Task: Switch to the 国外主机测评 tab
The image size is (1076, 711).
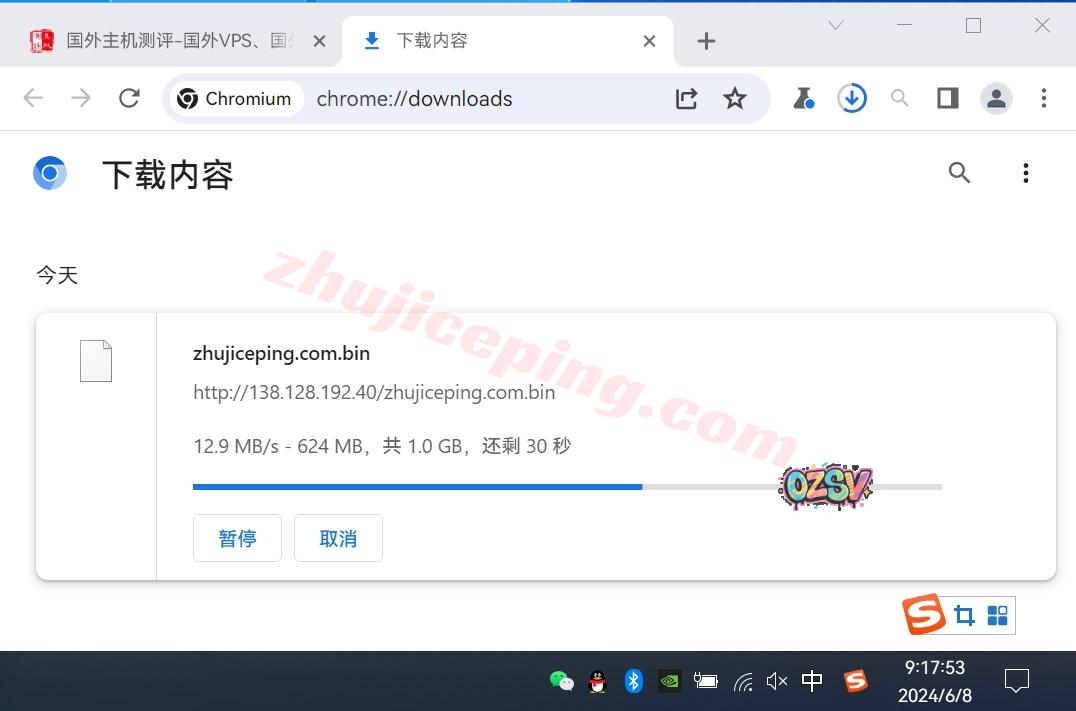Action: pos(180,41)
